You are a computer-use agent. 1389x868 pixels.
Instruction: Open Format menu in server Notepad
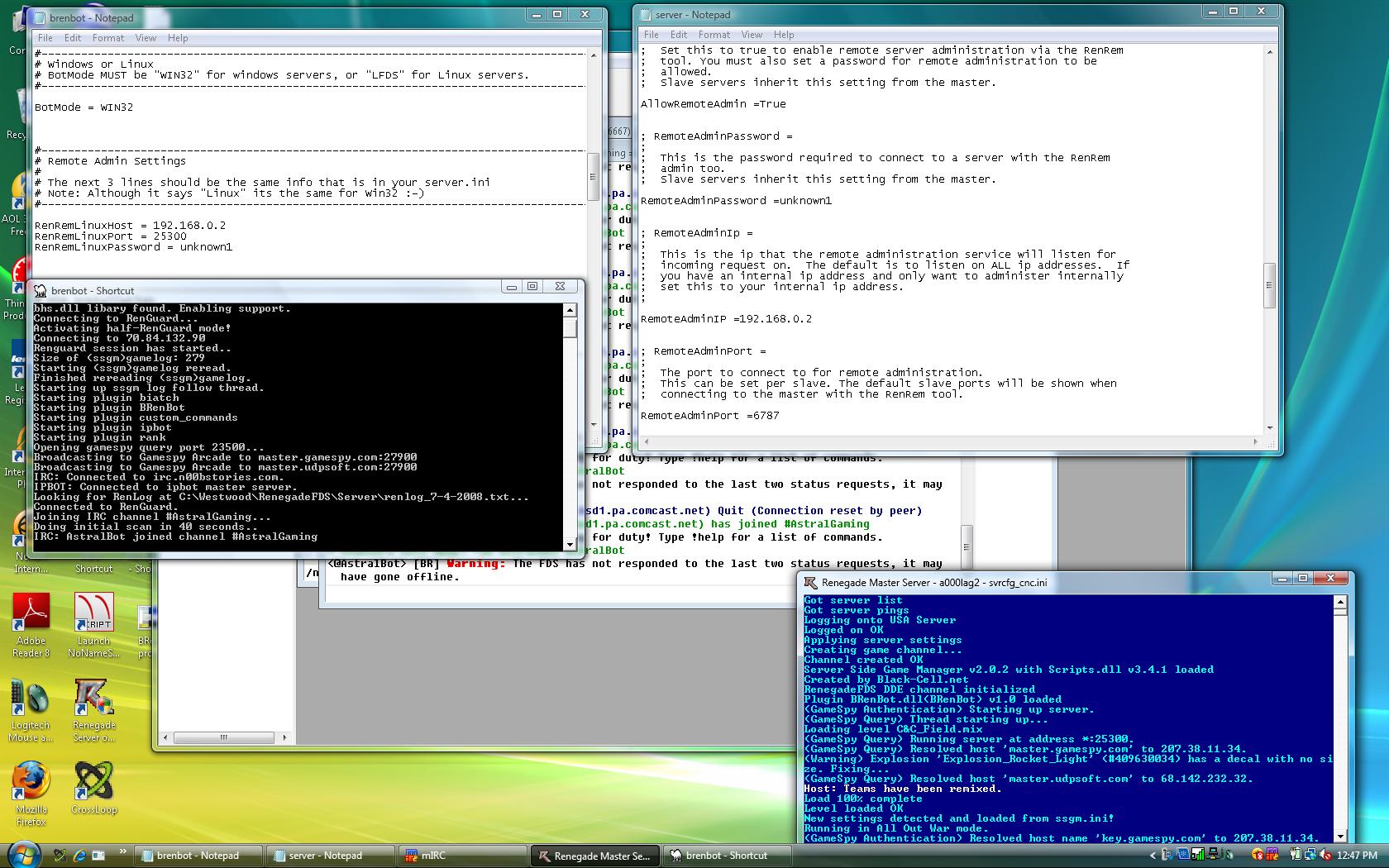tap(714, 35)
